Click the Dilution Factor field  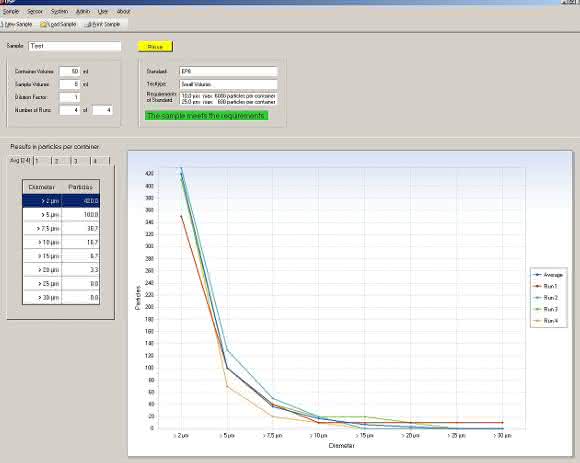pos(70,97)
